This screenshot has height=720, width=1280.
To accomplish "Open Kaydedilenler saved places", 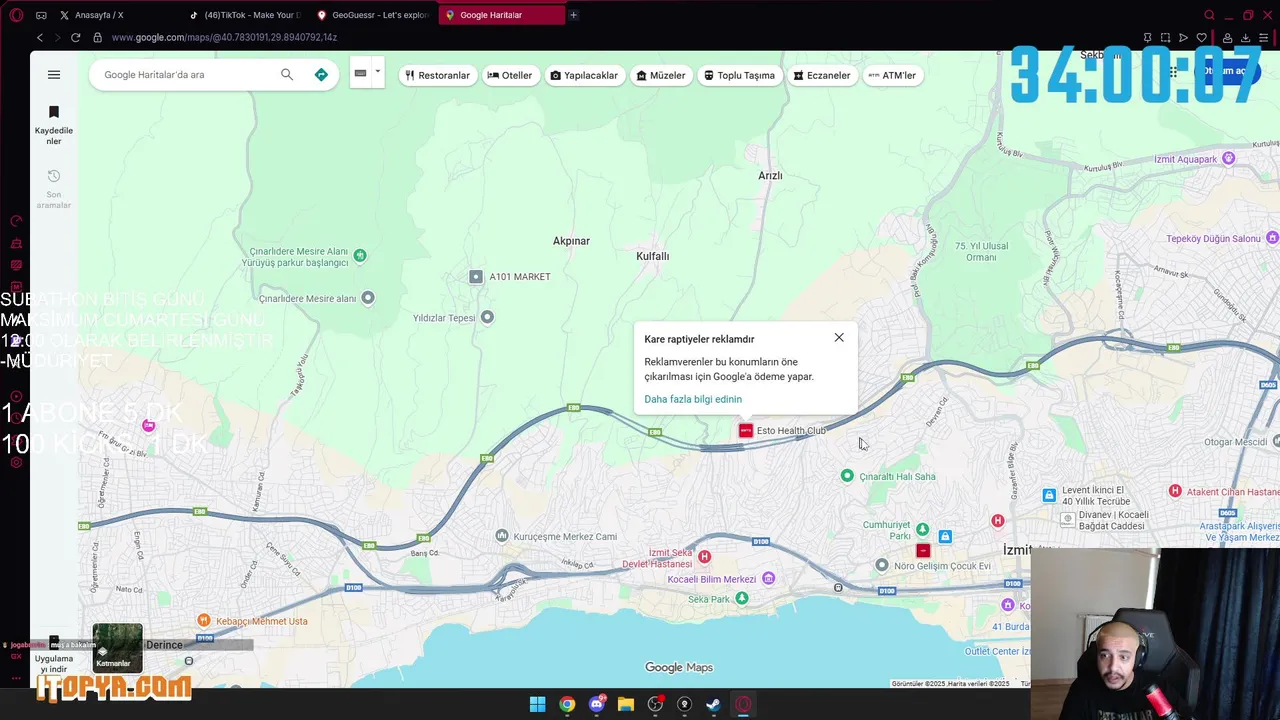I will pyautogui.click(x=54, y=124).
